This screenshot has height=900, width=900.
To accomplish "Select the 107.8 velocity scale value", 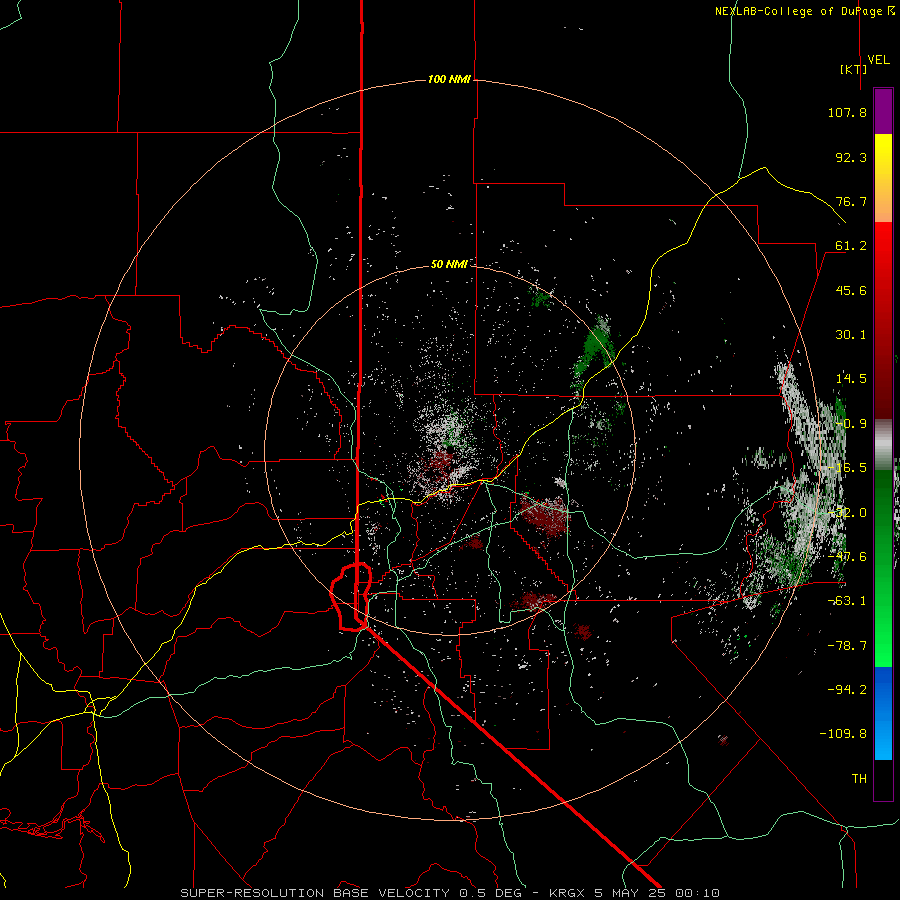I will (x=847, y=112).
